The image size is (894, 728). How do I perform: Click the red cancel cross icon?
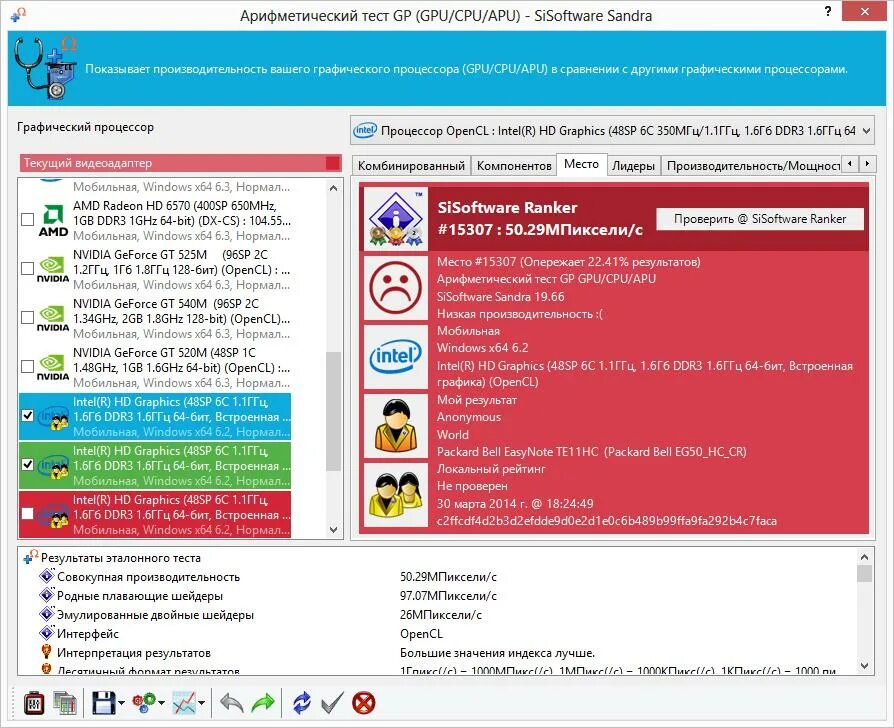point(364,703)
